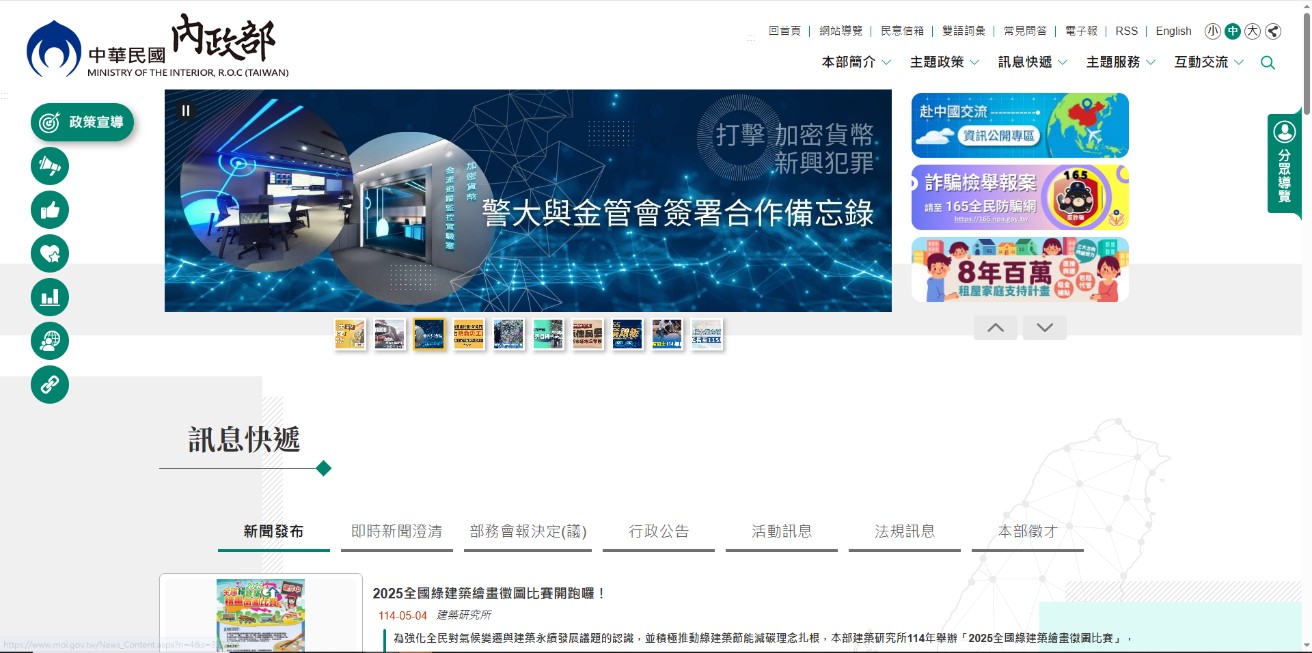Click the globe-people icon in left sidebar

pyautogui.click(x=50, y=341)
